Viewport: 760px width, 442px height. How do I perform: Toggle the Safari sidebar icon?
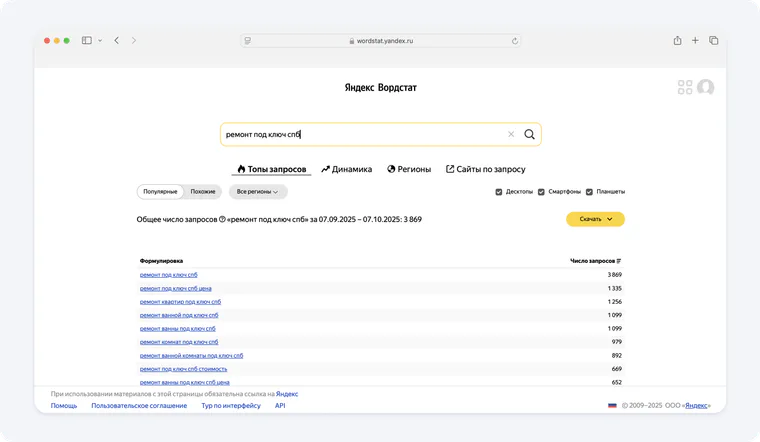(87, 41)
